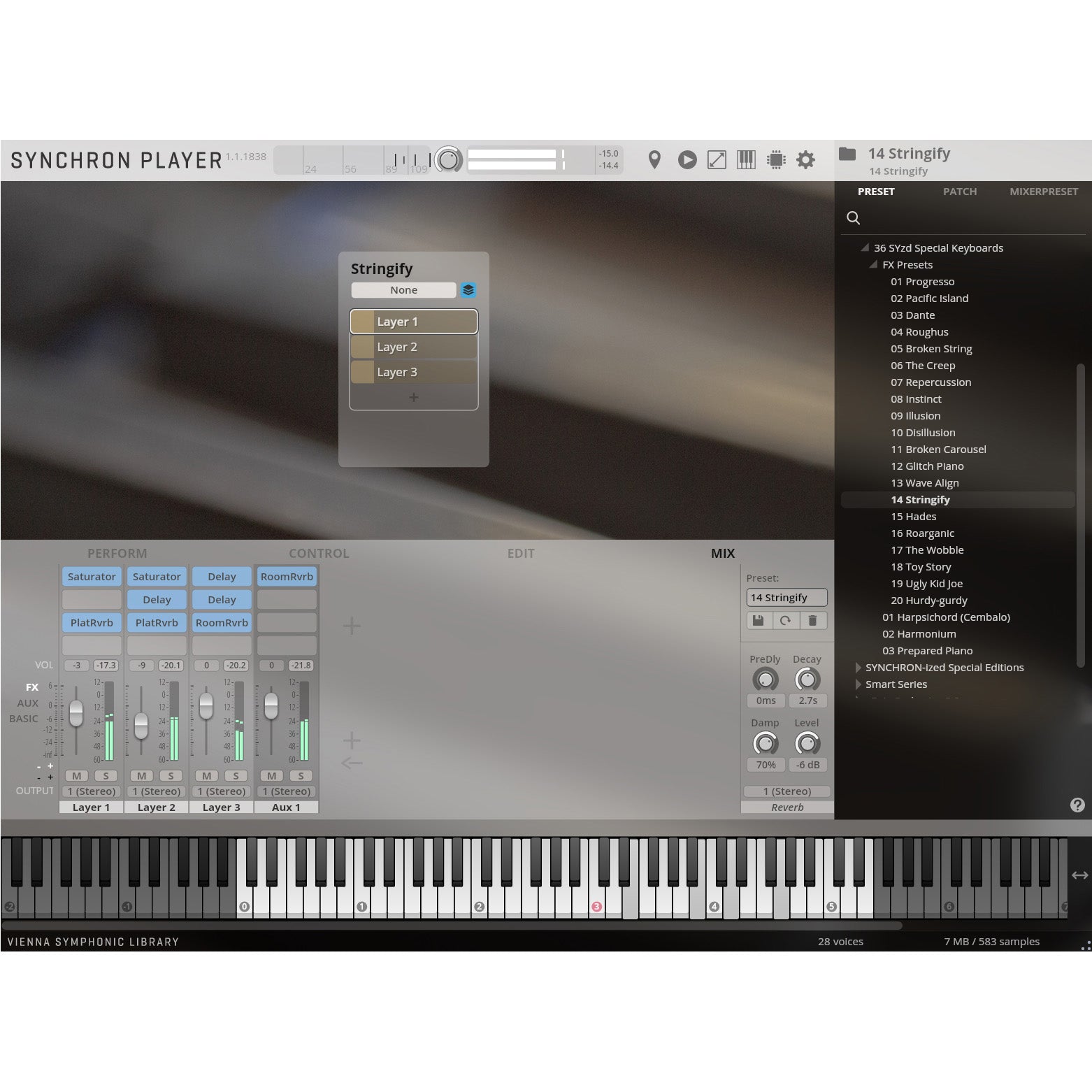Save the current mixer preset
This screenshot has width=1092, height=1092.
click(758, 620)
